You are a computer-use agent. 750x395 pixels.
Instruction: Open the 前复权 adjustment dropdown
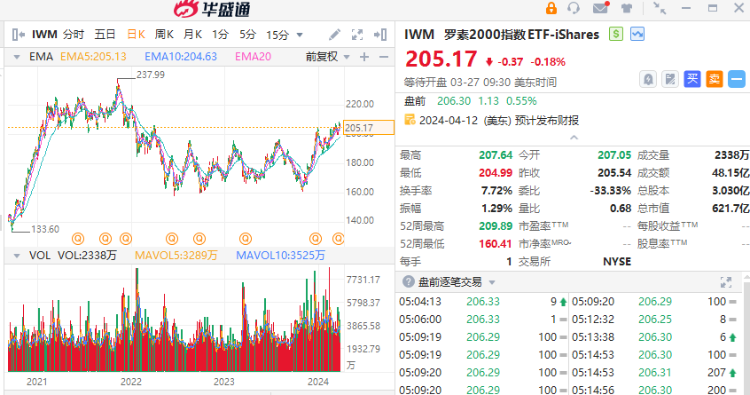(328, 57)
